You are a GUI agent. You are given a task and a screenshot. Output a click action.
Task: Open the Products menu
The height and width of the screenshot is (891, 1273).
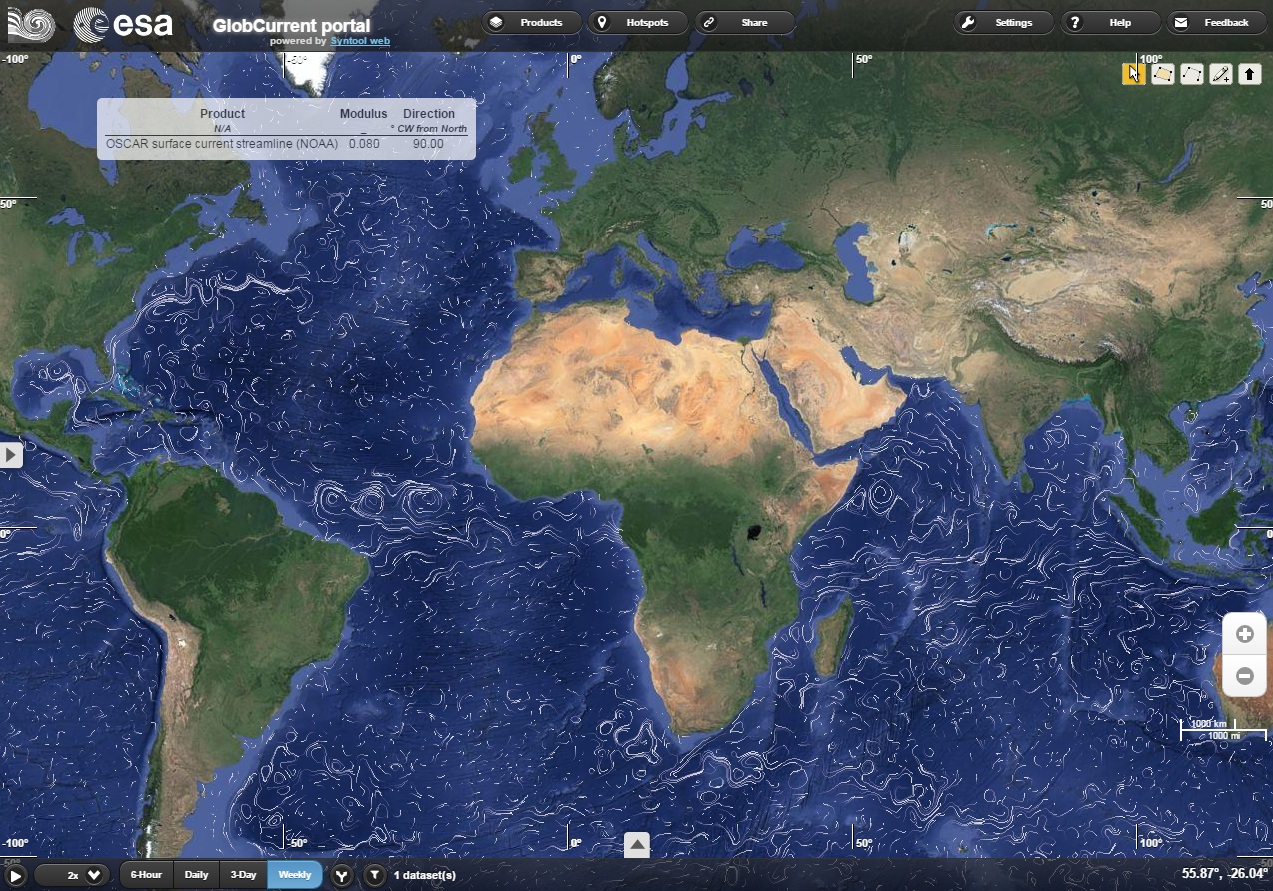531,22
